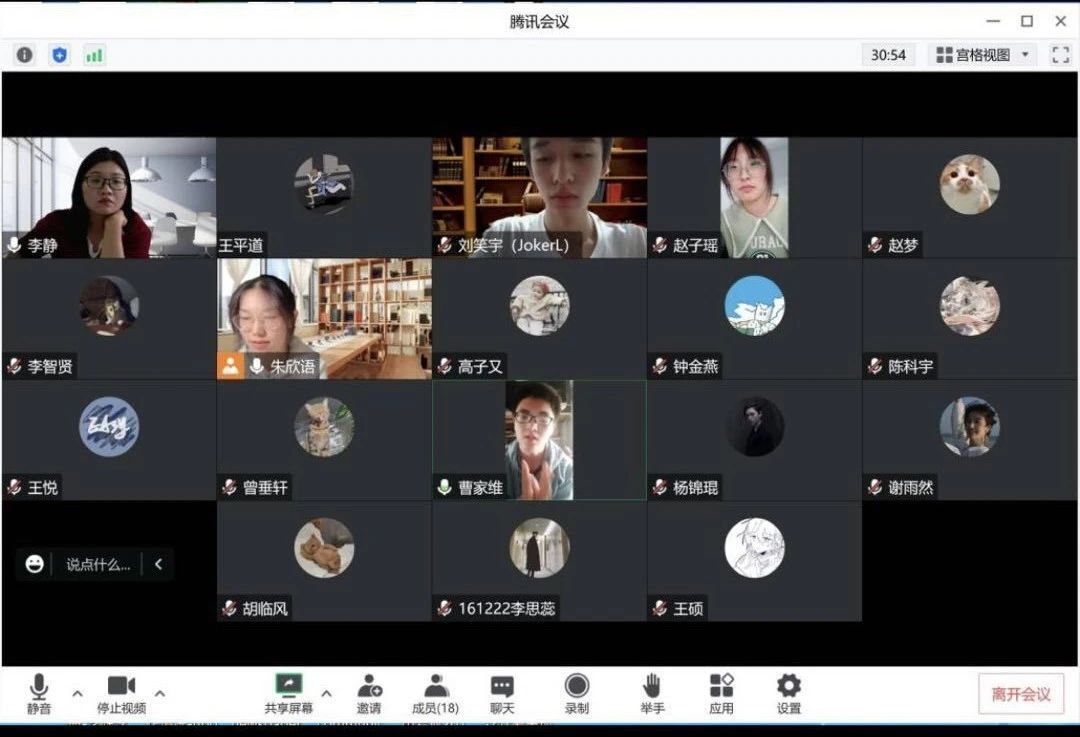Click the blue security shield icon

coord(60,55)
